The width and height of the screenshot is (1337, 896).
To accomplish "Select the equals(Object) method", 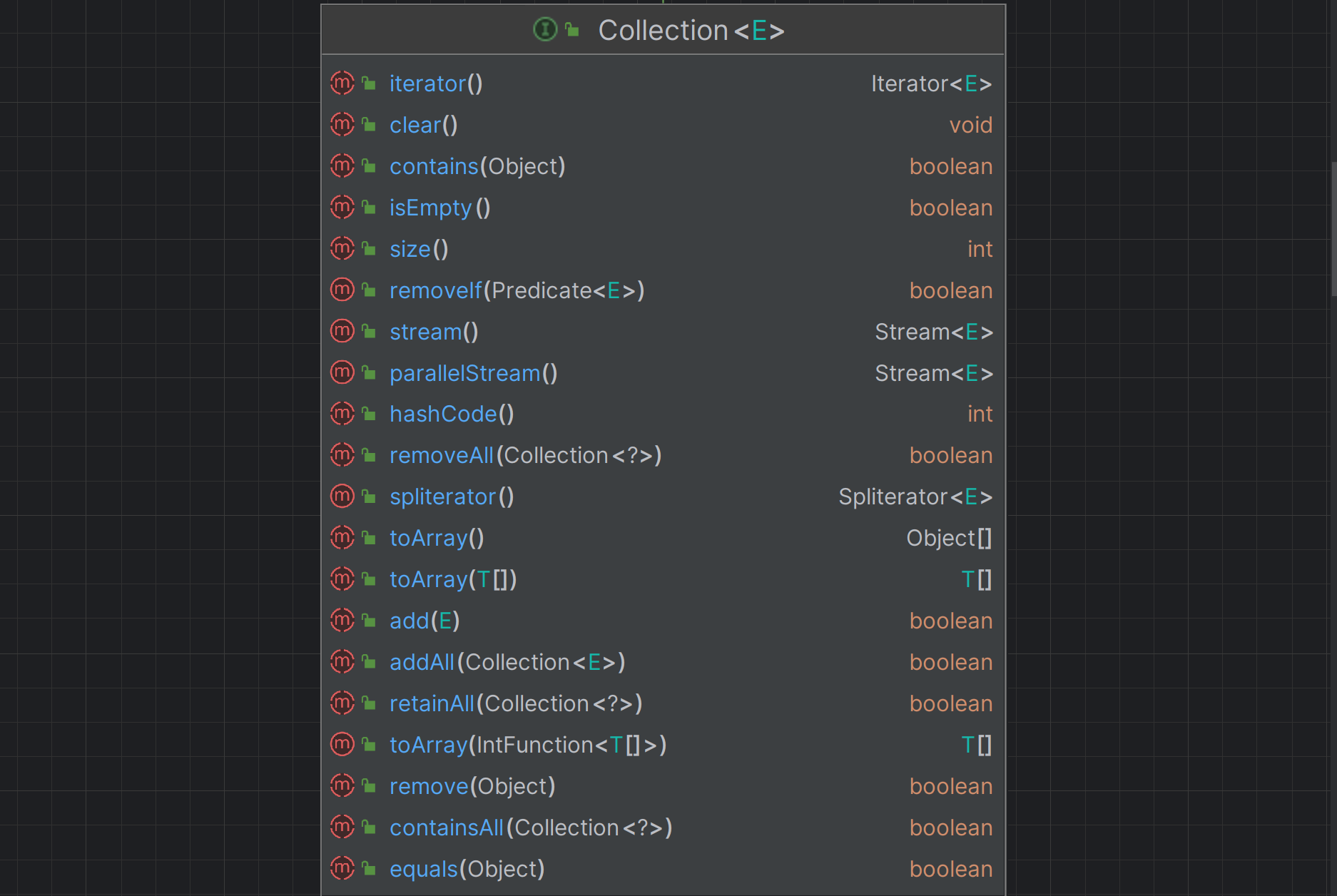I will pos(467,870).
